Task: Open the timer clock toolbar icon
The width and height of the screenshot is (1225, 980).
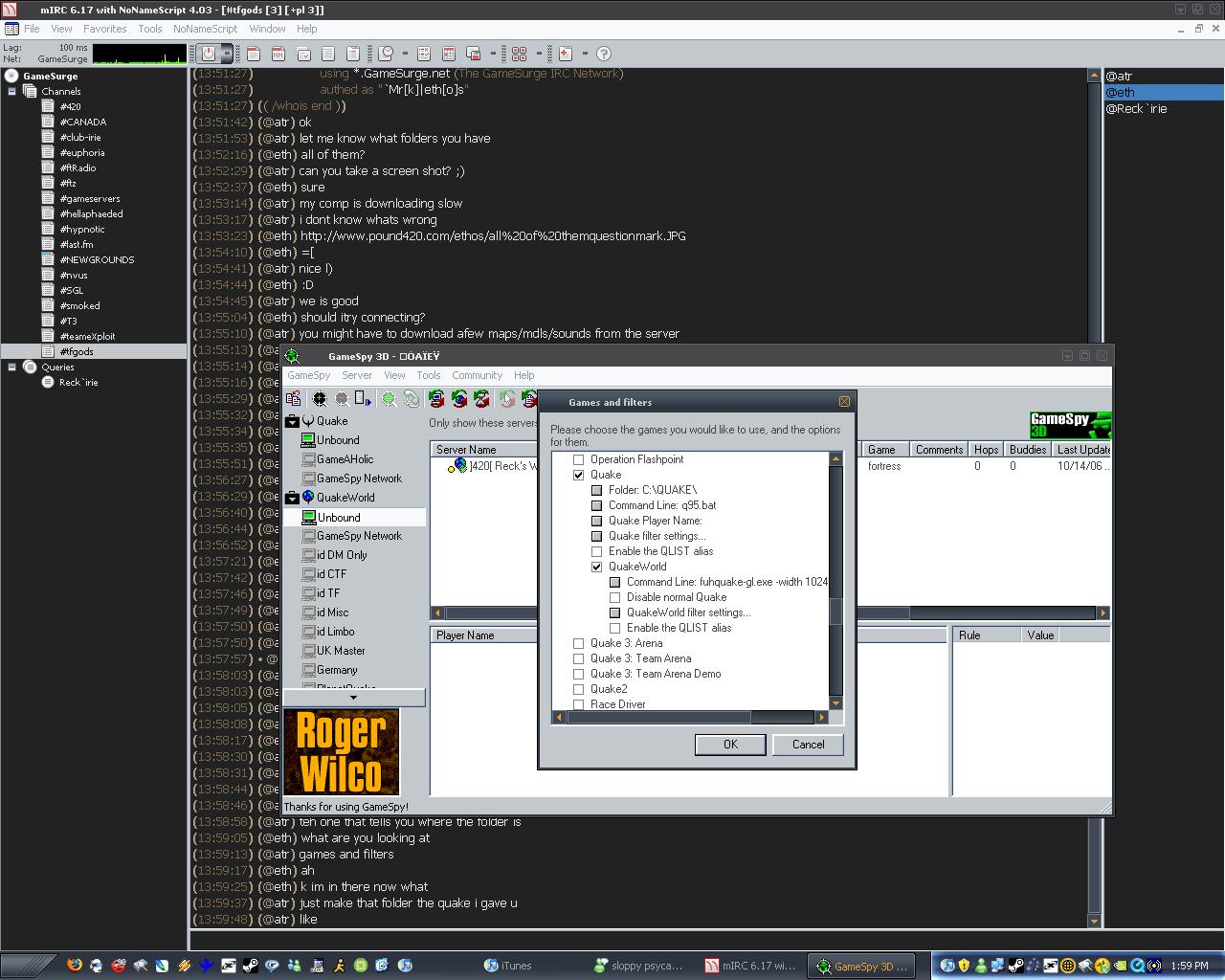Action: (x=386, y=54)
